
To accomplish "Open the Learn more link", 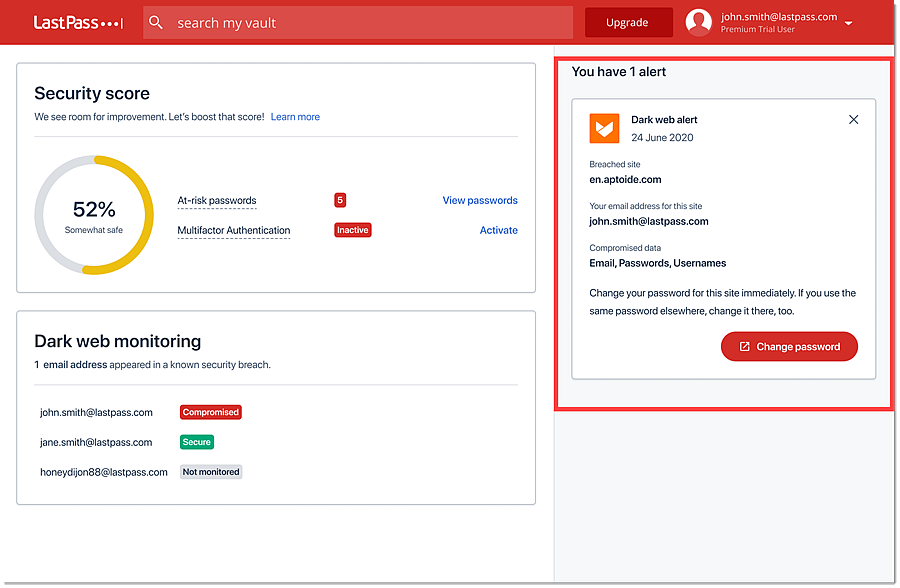I will tap(295, 117).
